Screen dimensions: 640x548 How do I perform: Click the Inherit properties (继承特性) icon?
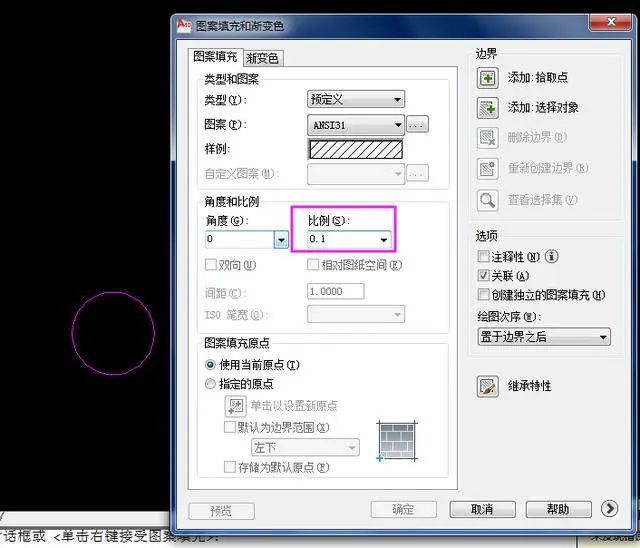point(487,386)
